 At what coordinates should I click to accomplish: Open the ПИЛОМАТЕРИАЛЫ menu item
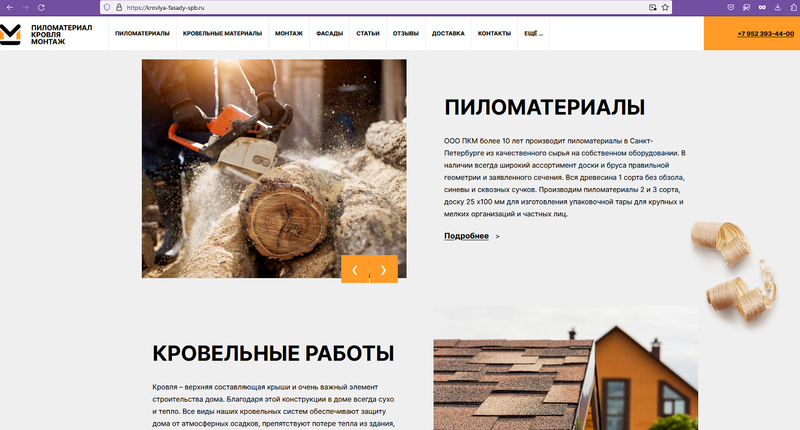click(142, 33)
